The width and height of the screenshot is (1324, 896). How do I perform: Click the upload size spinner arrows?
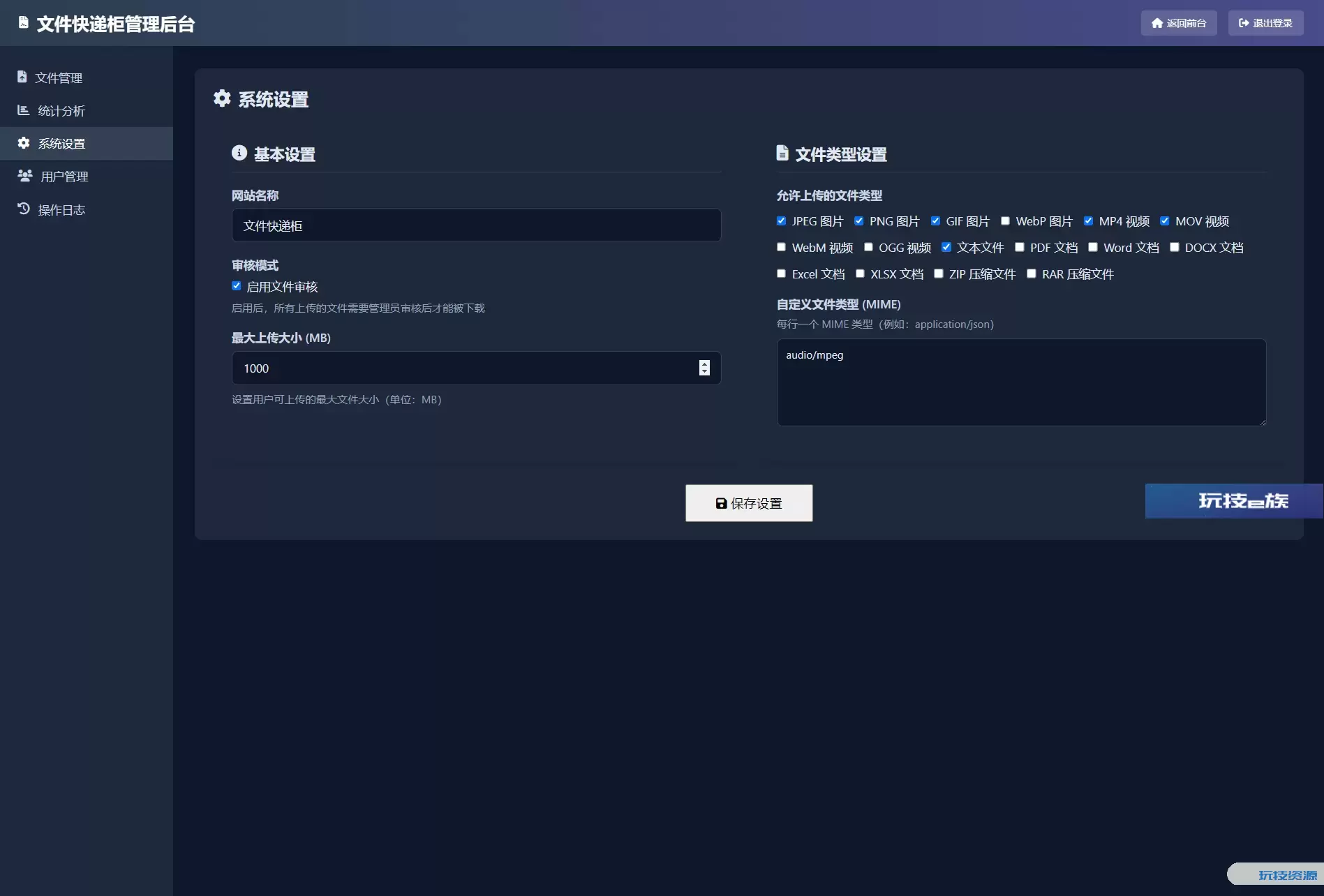pyautogui.click(x=704, y=368)
